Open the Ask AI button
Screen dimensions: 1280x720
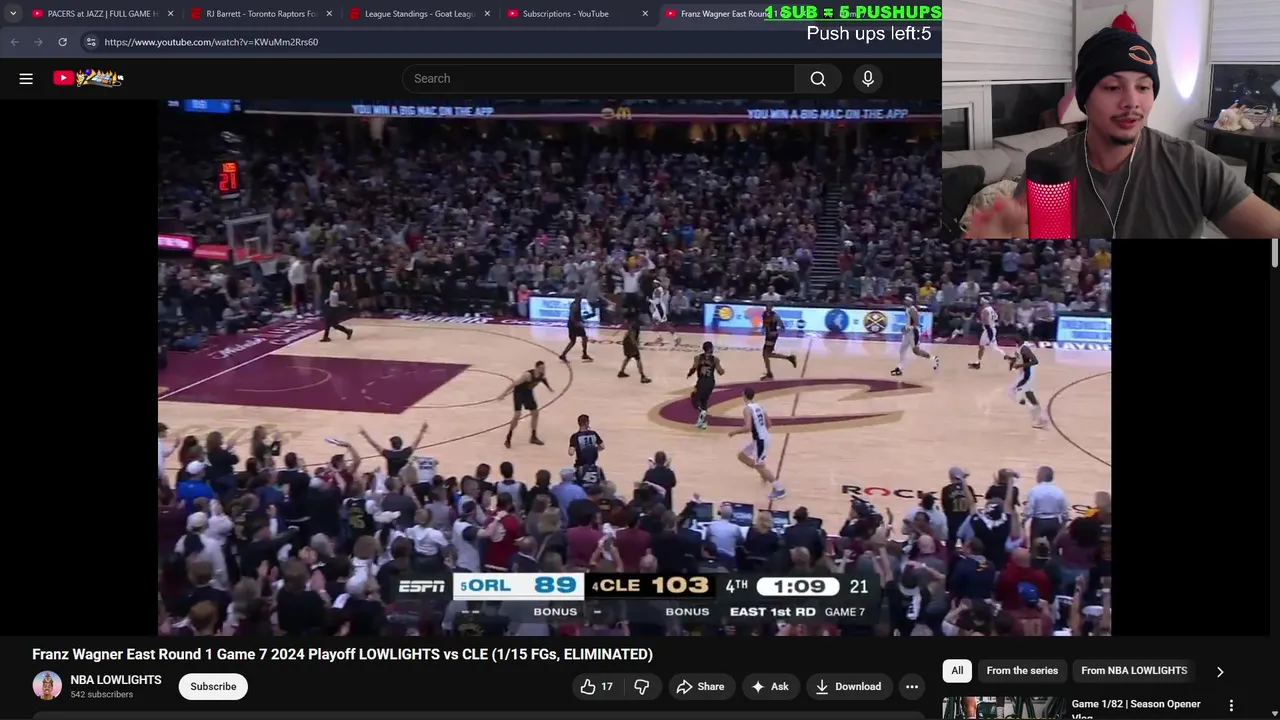770,686
